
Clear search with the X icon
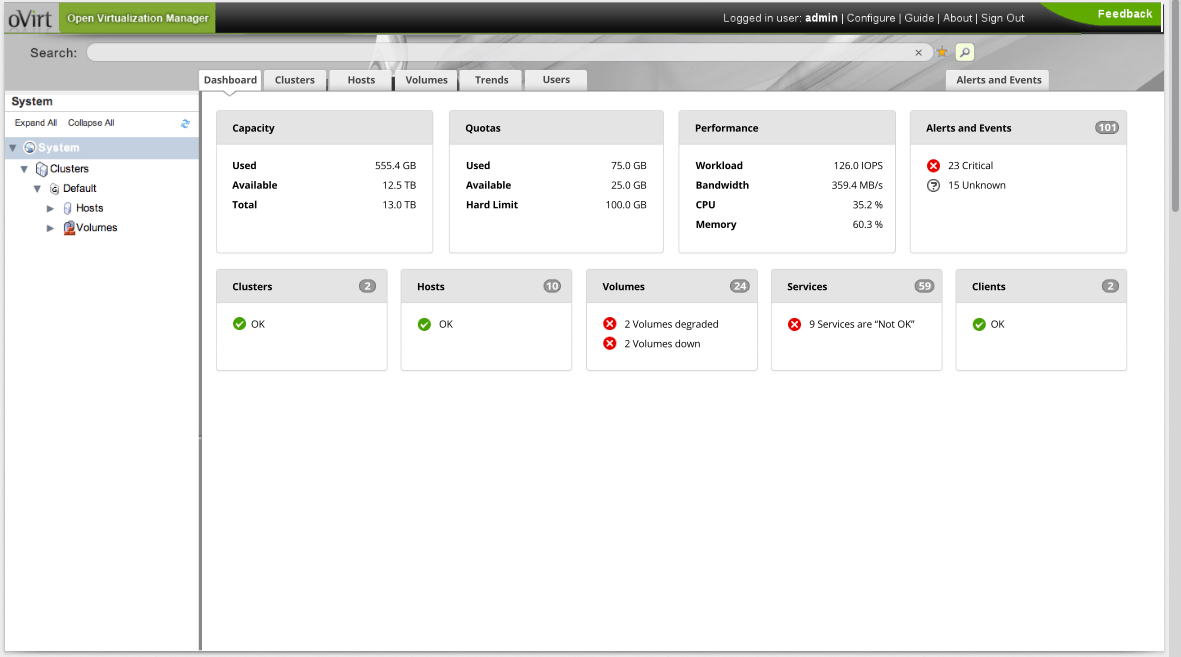point(919,53)
